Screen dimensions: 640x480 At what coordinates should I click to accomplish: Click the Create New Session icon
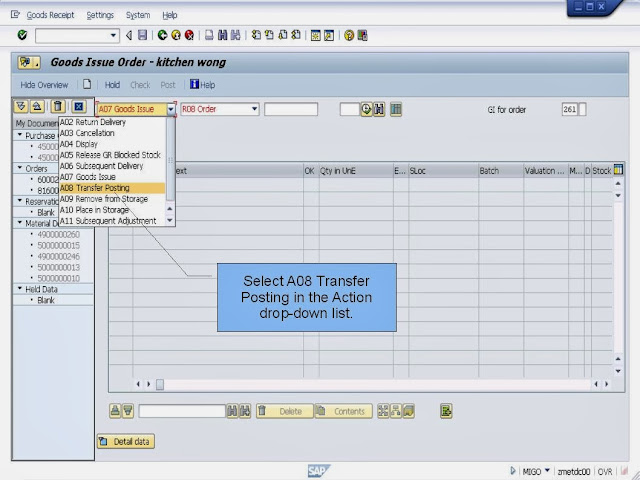click(316, 36)
